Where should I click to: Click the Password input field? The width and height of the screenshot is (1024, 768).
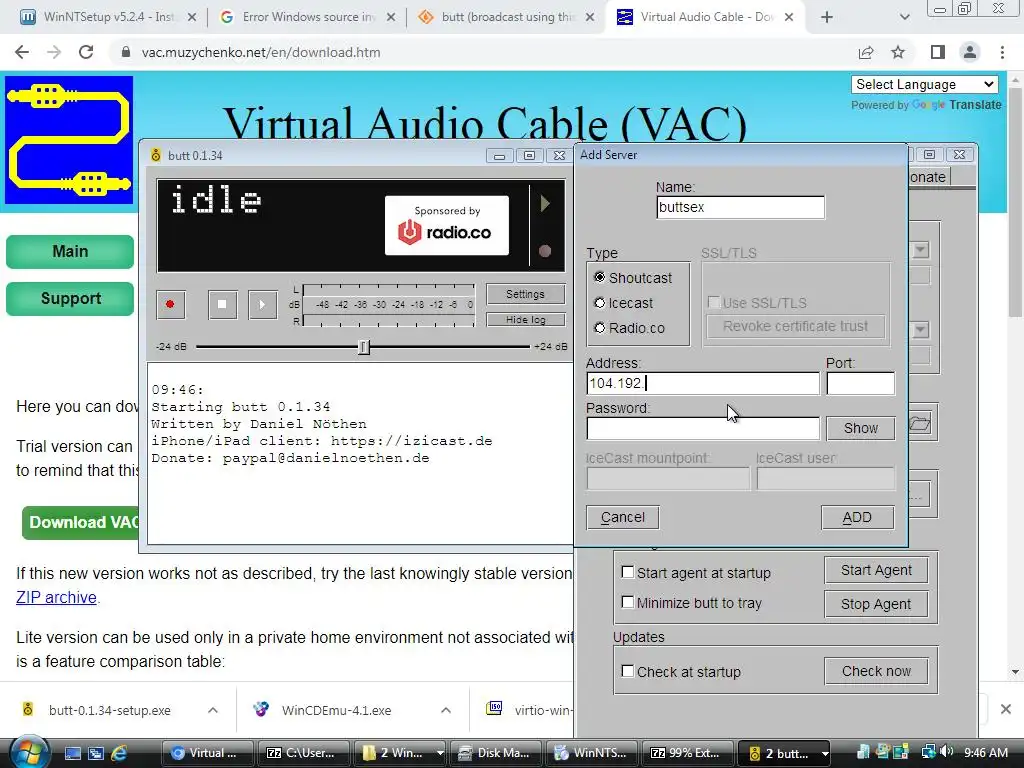pos(703,428)
